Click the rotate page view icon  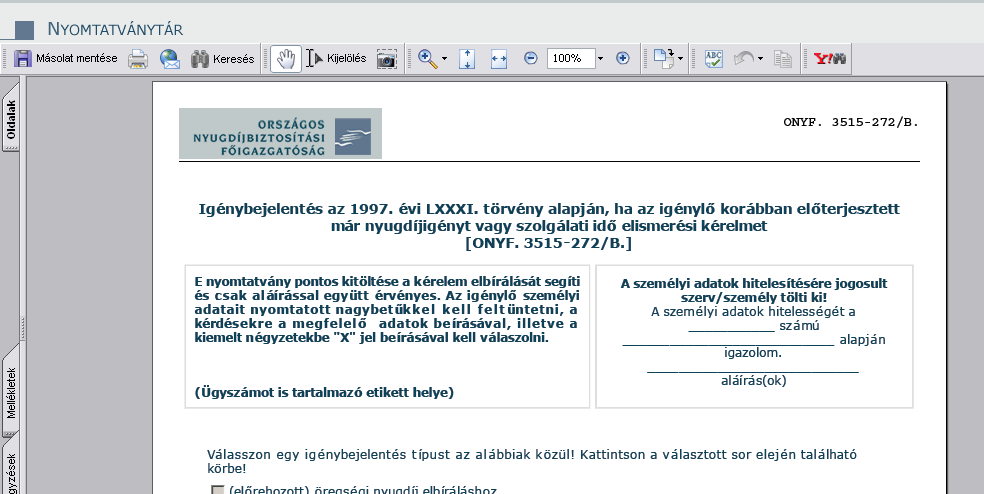pos(663,59)
